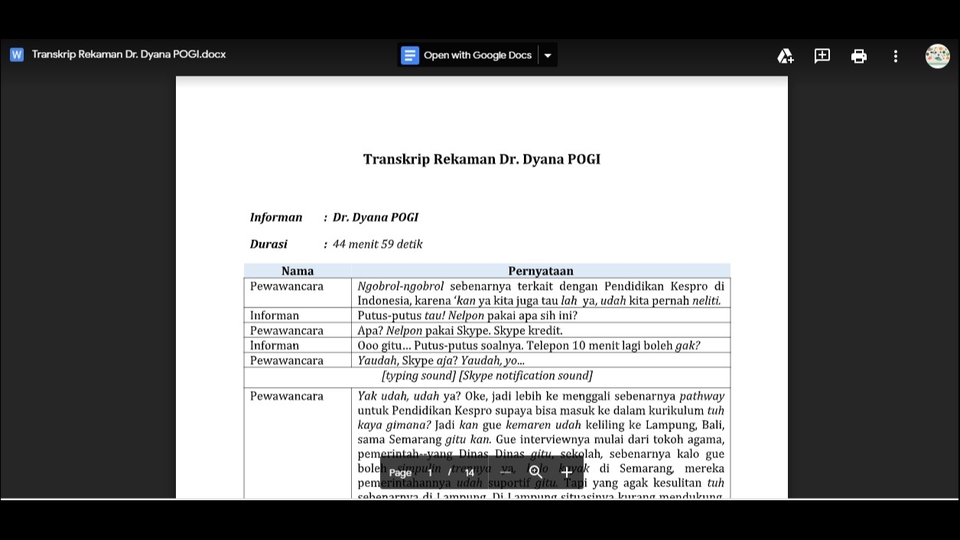960x540 pixels.
Task: Print the document using printer icon
Action: click(859, 56)
